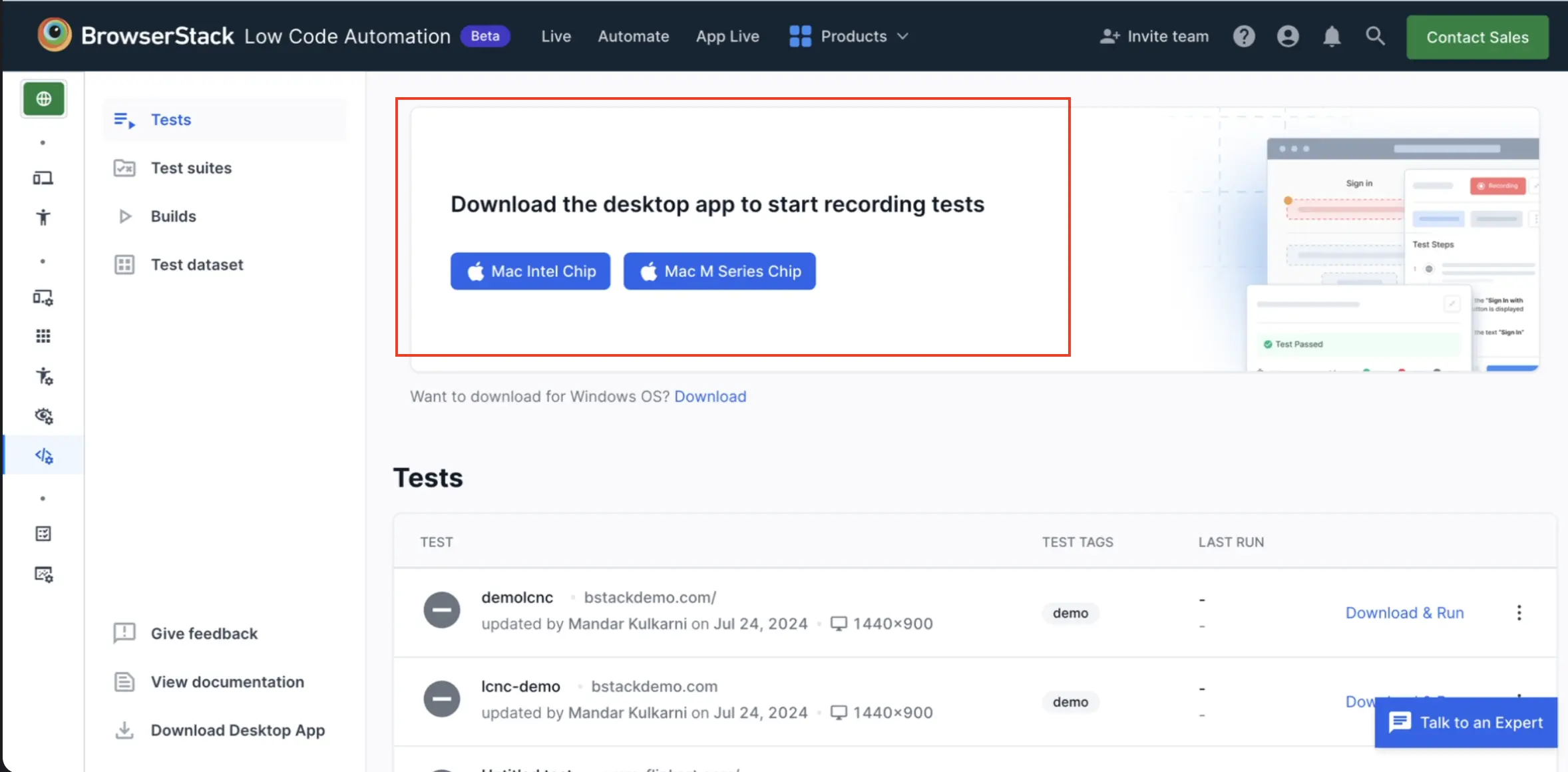The image size is (1568, 772).
Task: Click the green globe sidebar icon
Action: point(43,99)
